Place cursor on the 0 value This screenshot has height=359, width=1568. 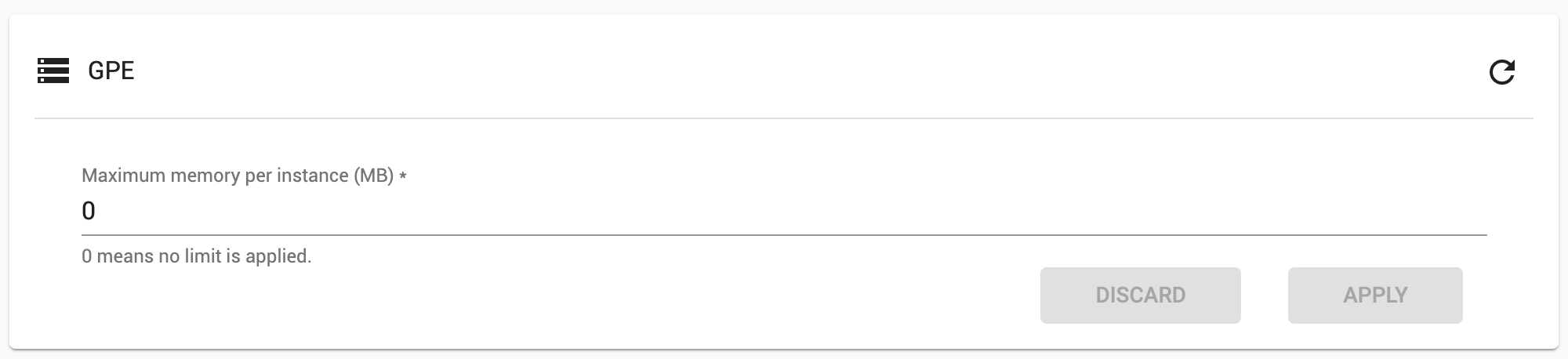(89, 211)
